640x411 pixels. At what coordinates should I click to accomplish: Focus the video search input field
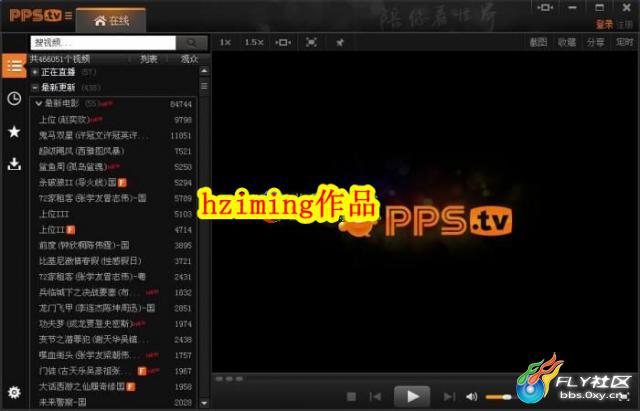pos(103,42)
